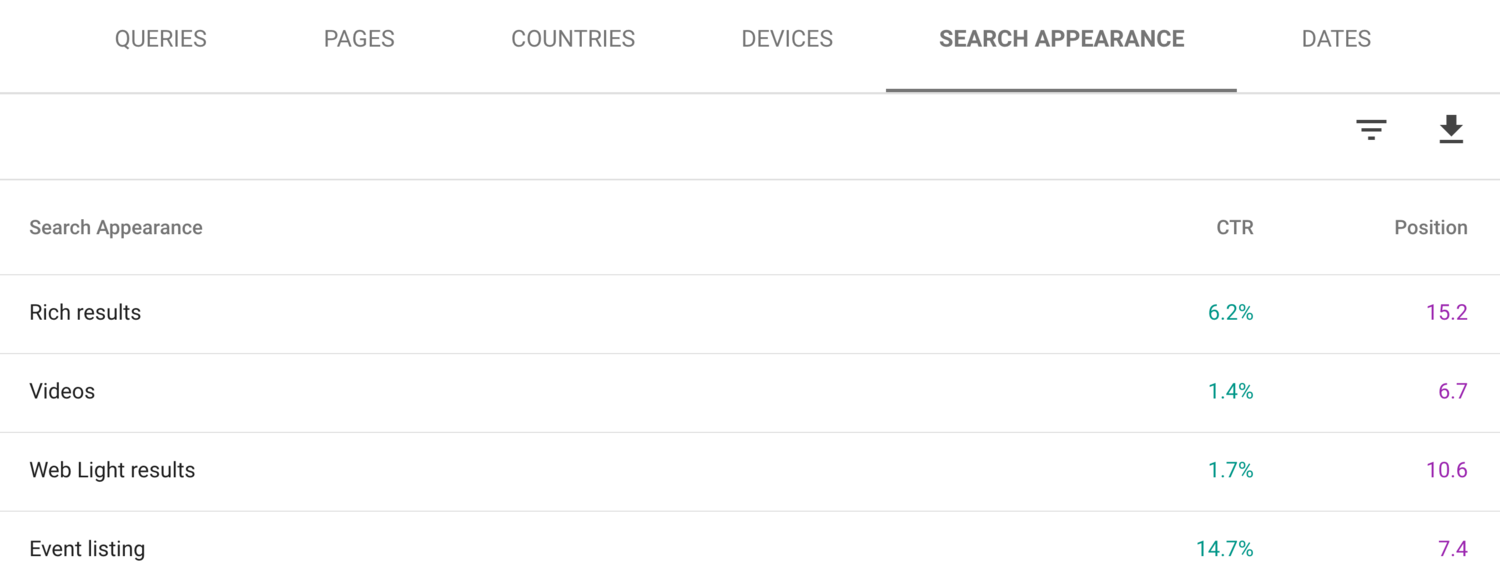
Task: Click the 6.7 position for Videos
Action: pyautogui.click(x=1452, y=392)
